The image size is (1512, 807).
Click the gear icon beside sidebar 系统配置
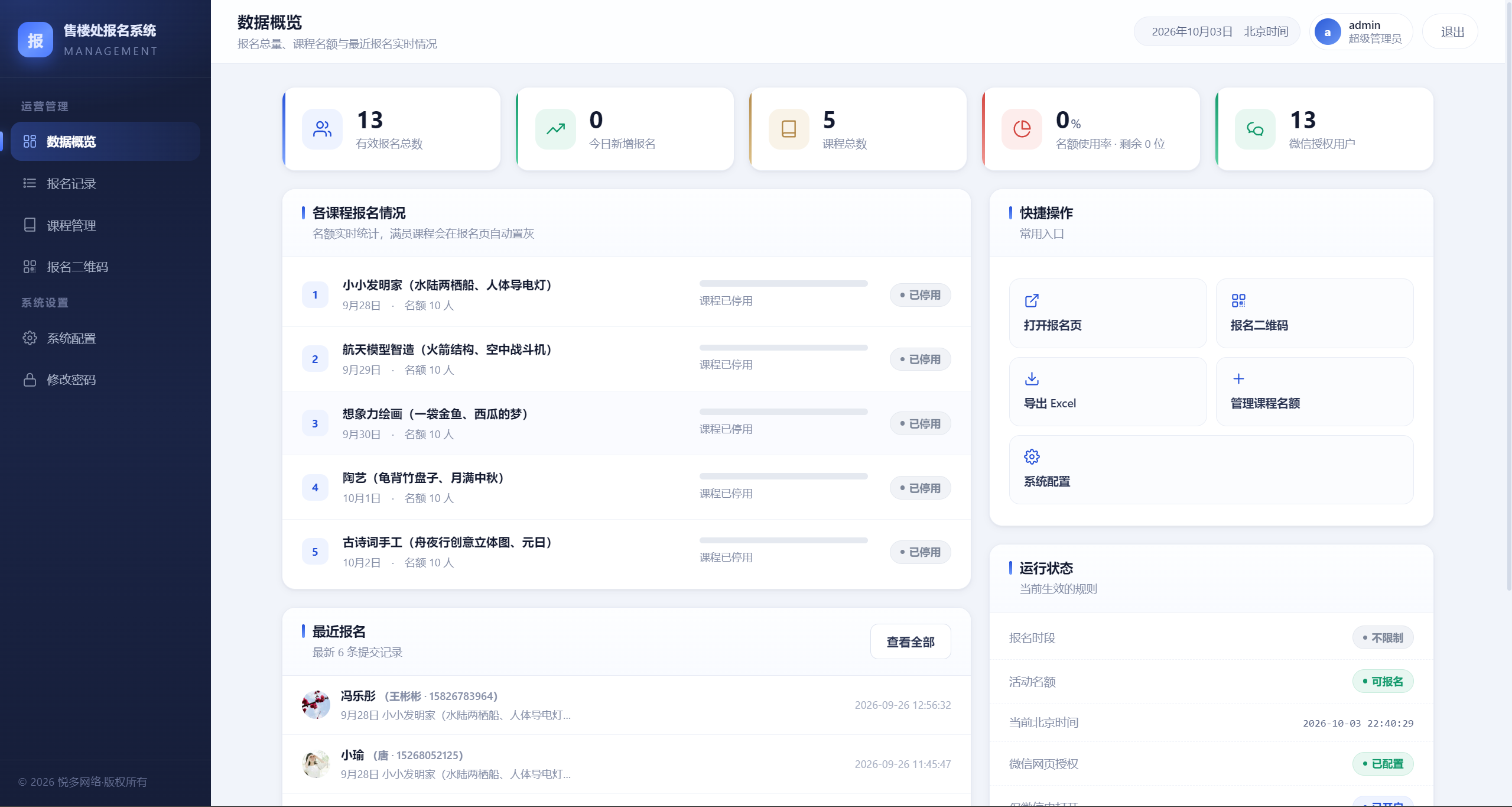(x=30, y=338)
